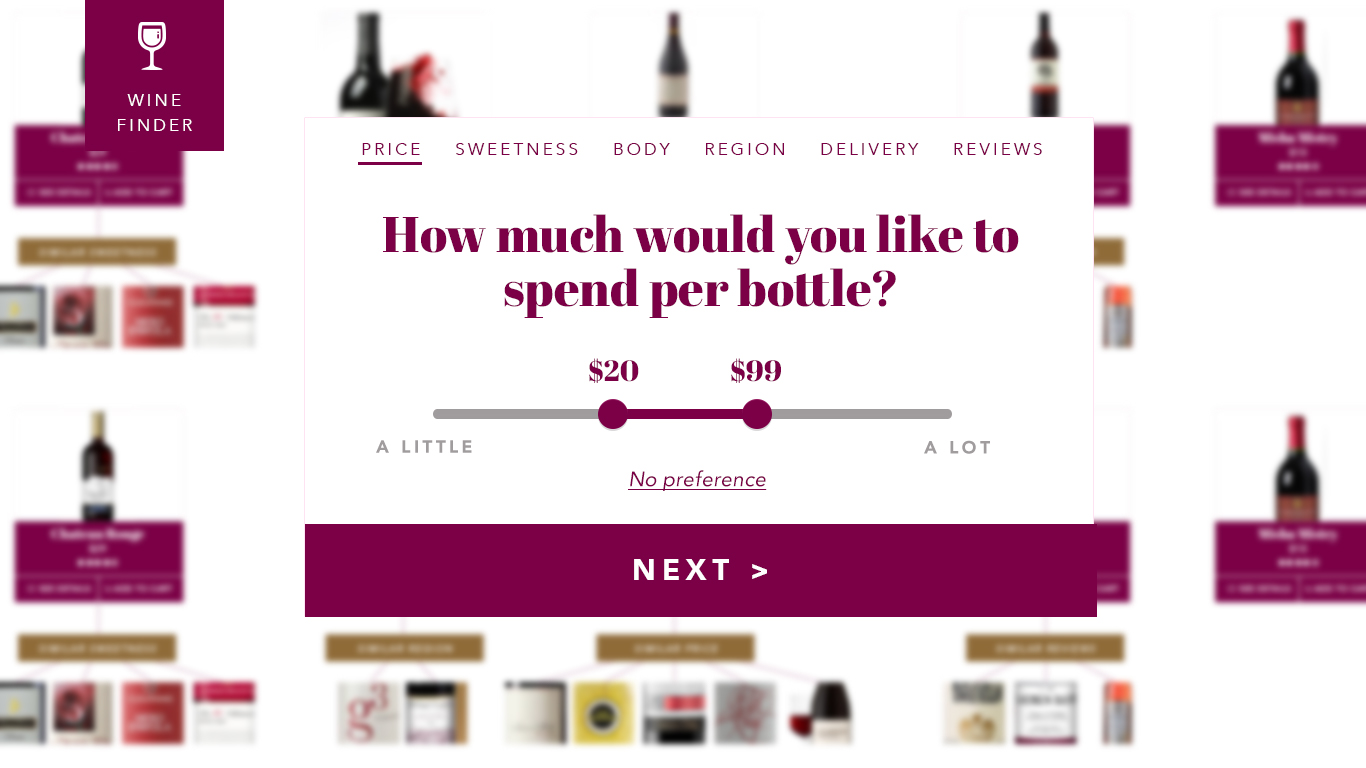Click the $99 maximum price slider handle
Screen dimensions: 1366x768
point(757,414)
